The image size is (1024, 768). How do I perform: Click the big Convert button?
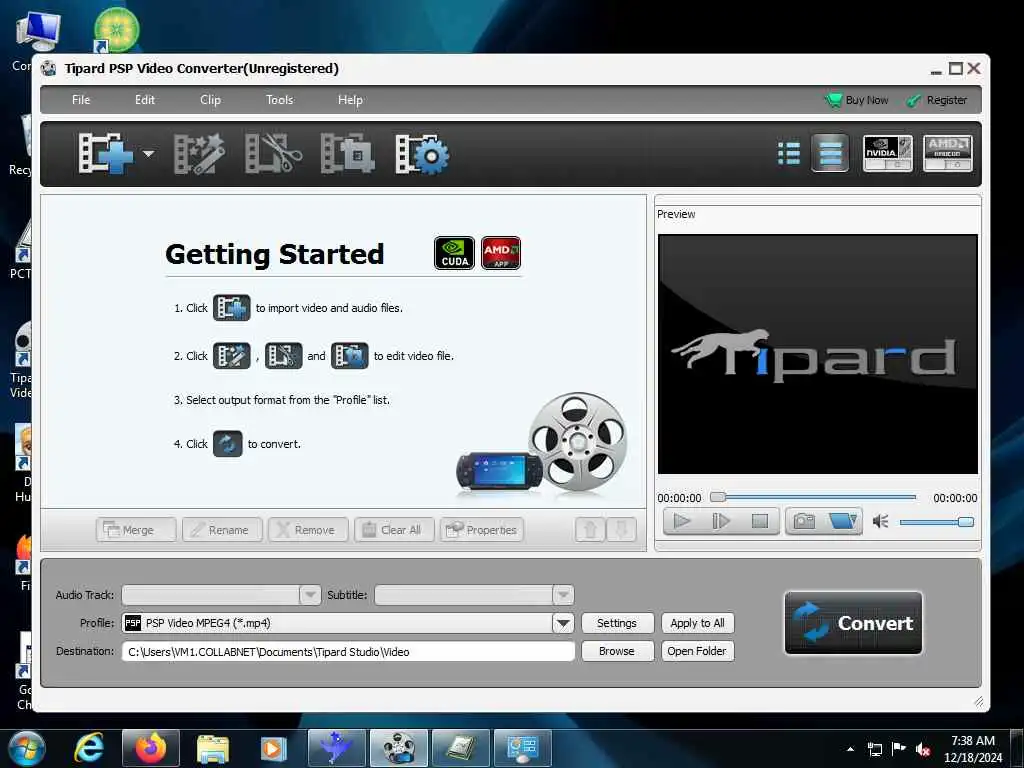tap(853, 623)
